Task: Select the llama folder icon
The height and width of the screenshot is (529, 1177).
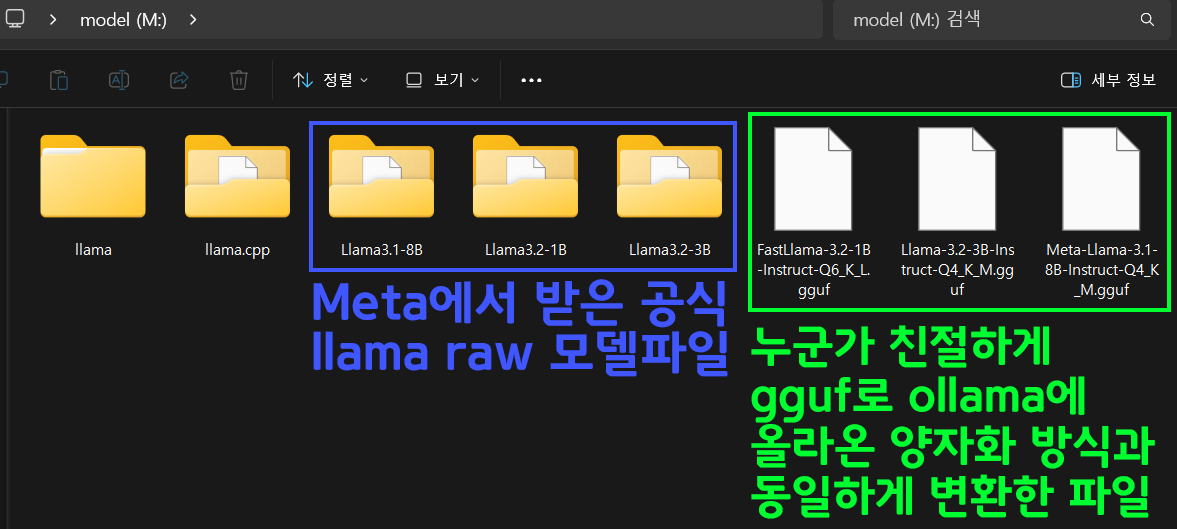Action: (93, 176)
